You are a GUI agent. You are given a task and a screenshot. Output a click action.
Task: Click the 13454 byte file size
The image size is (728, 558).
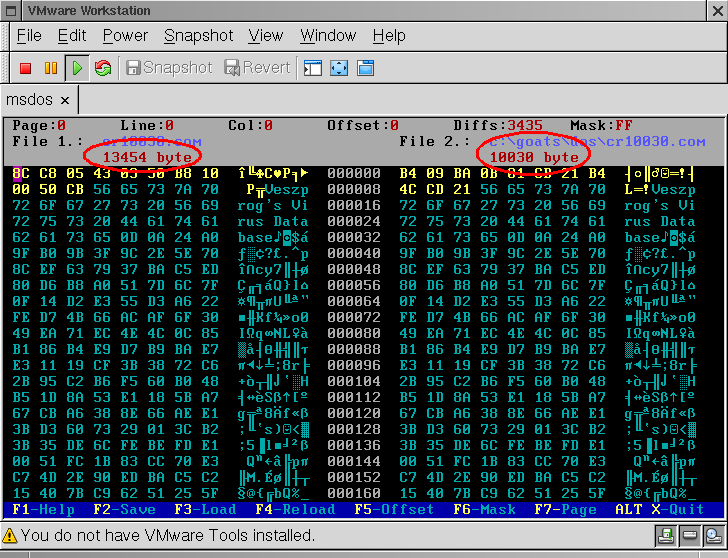[x=147, y=157]
